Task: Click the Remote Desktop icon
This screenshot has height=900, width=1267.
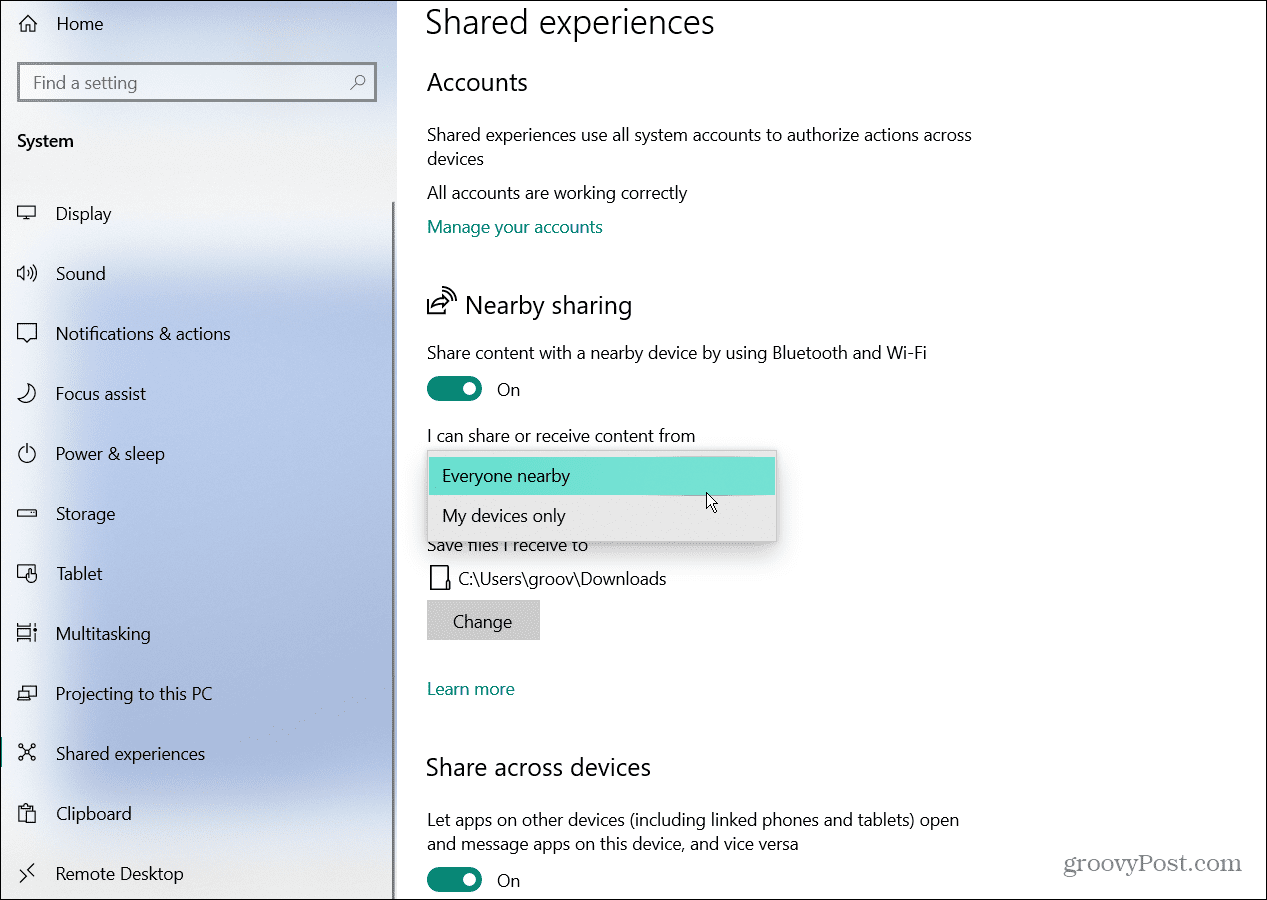Action: tap(27, 874)
